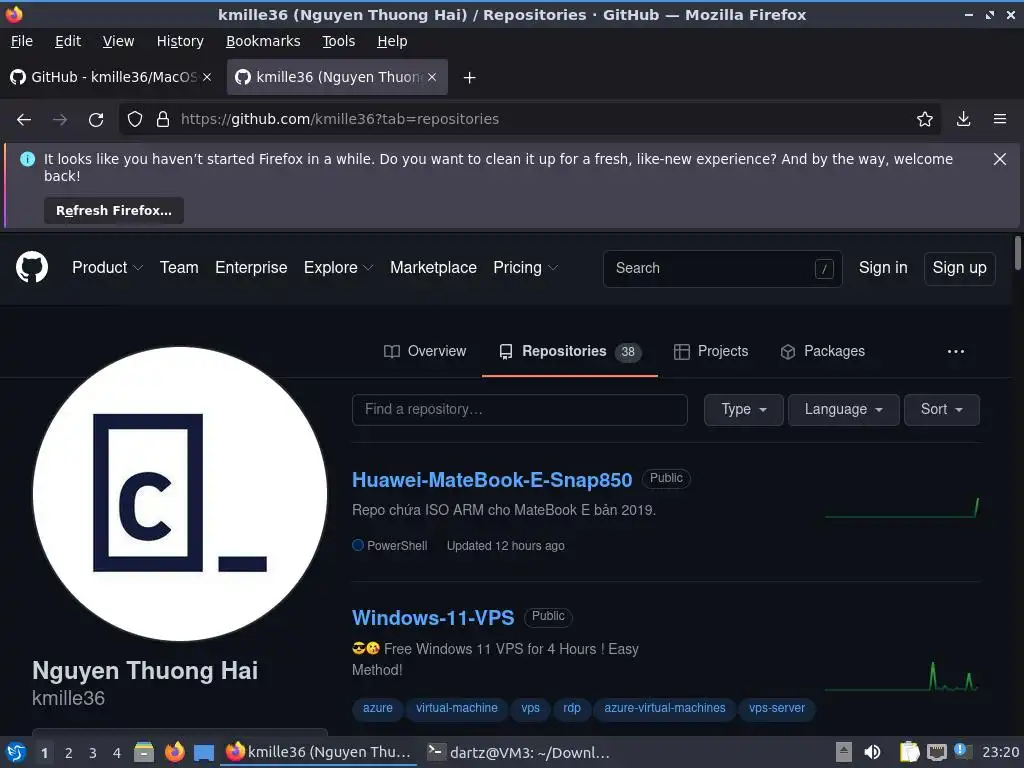
Task: Click the Sign in link
Action: point(883,268)
